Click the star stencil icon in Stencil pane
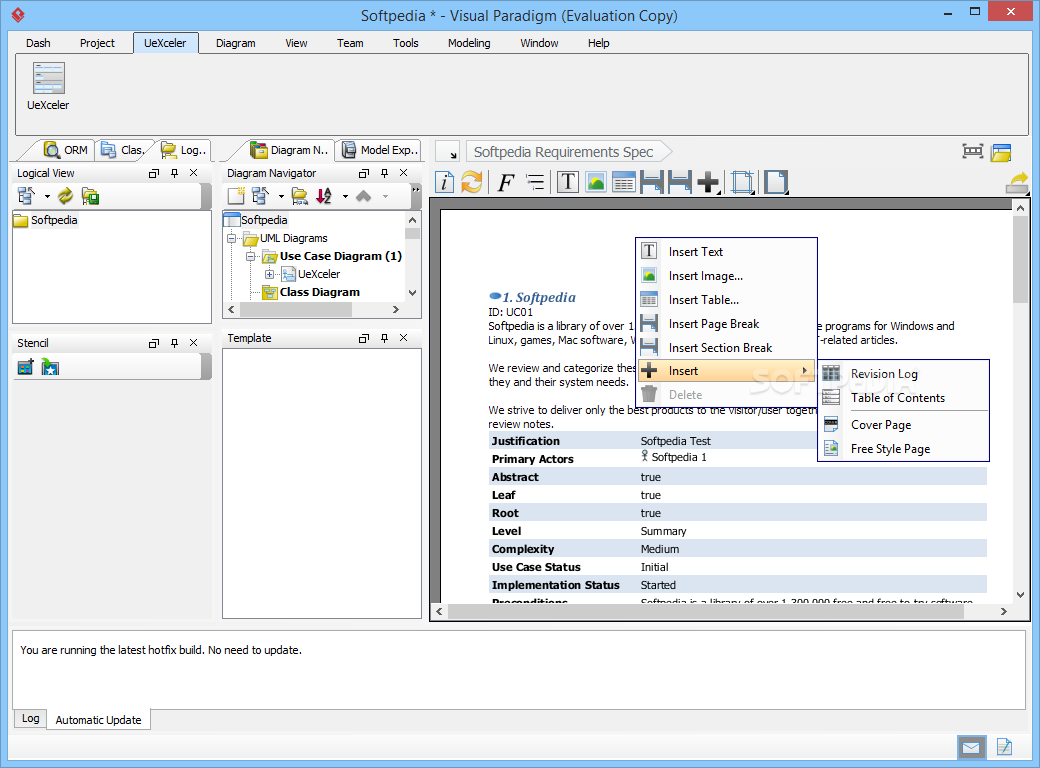 click(50, 366)
